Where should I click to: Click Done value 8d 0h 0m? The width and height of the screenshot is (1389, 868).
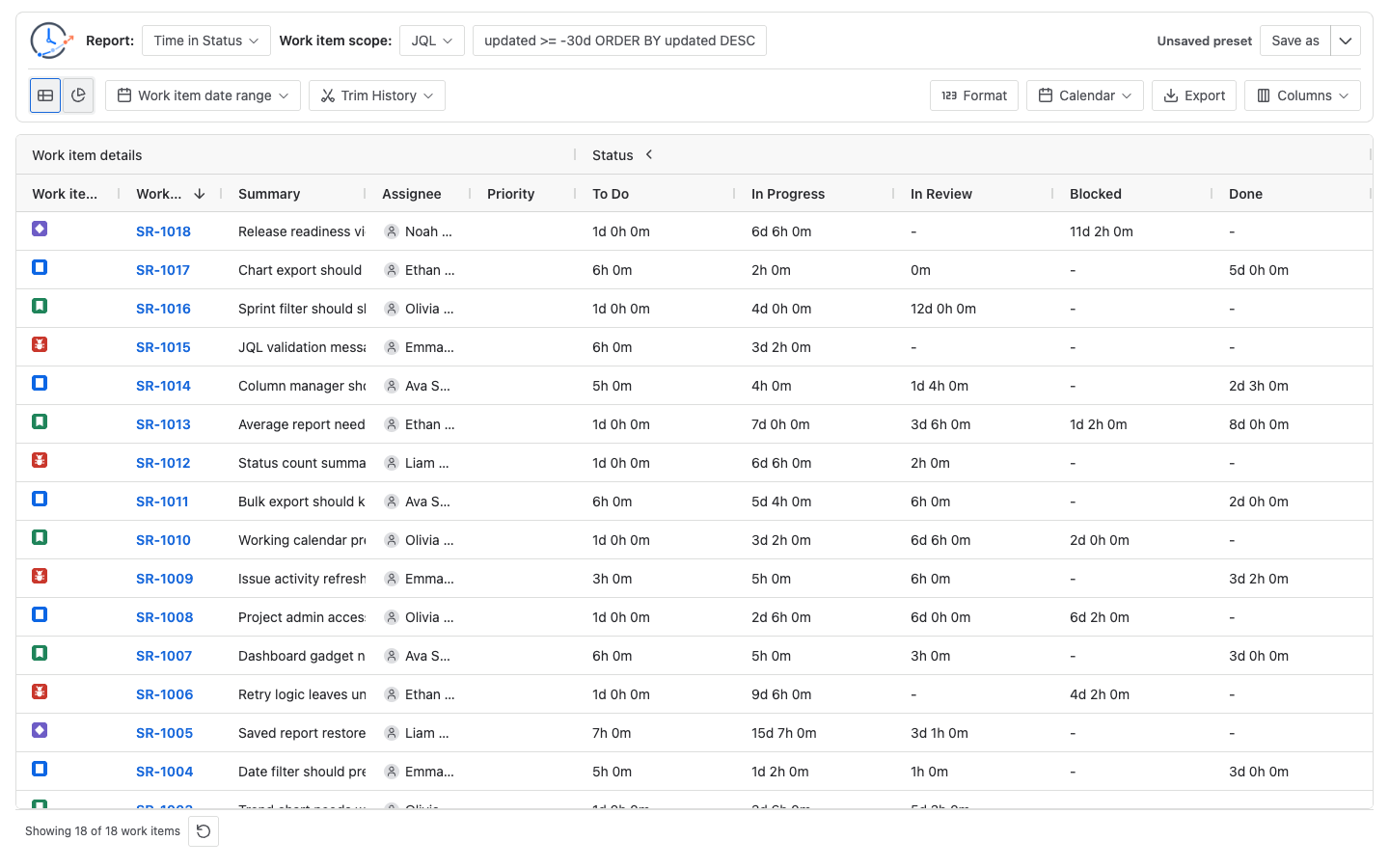click(1259, 424)
